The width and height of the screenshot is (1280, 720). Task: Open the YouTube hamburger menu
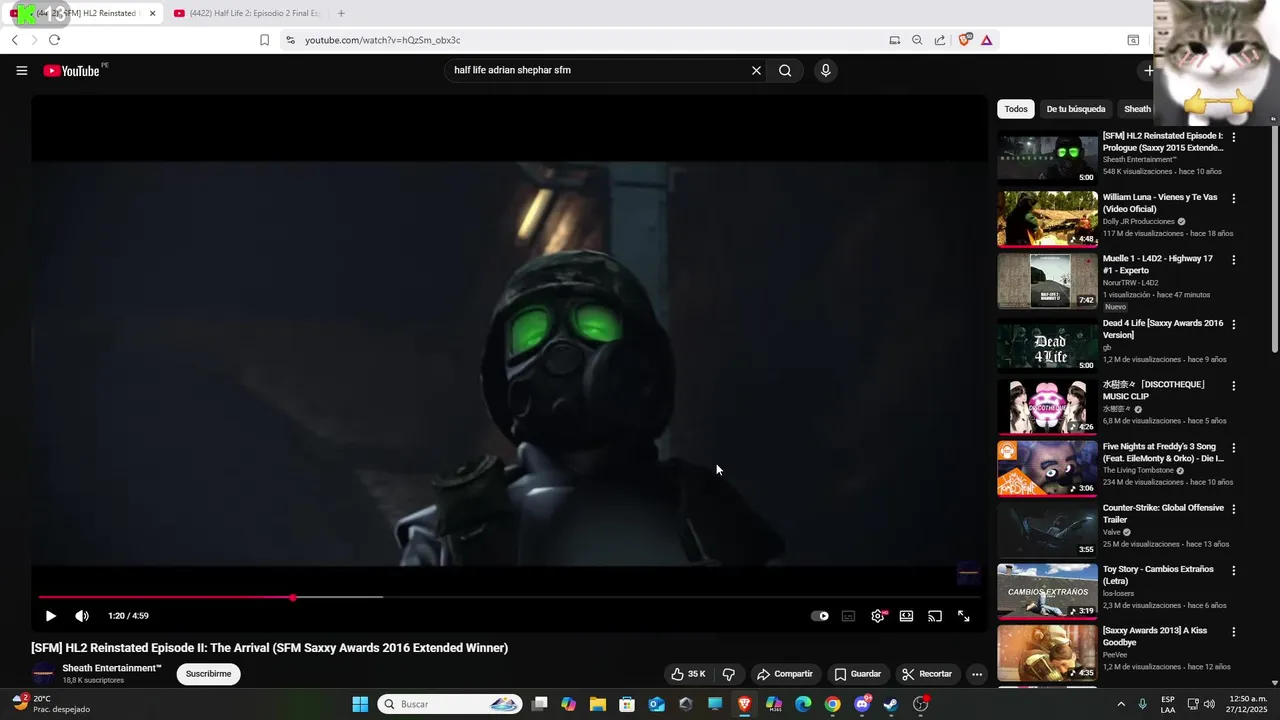point(22,70)
